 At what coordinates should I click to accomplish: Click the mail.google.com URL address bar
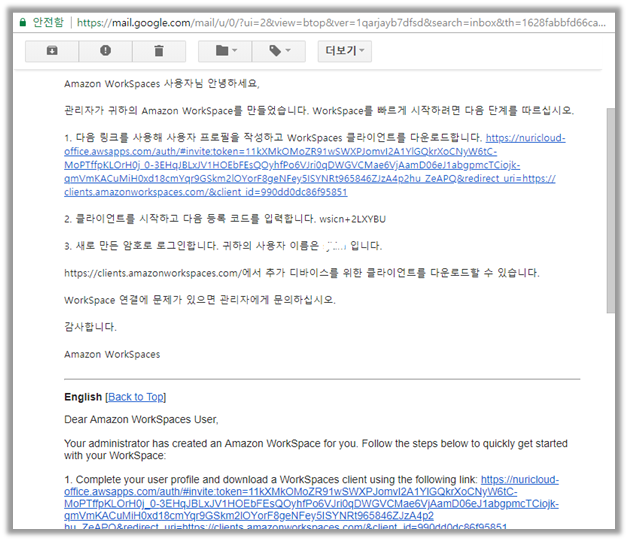tap(340, 18)
